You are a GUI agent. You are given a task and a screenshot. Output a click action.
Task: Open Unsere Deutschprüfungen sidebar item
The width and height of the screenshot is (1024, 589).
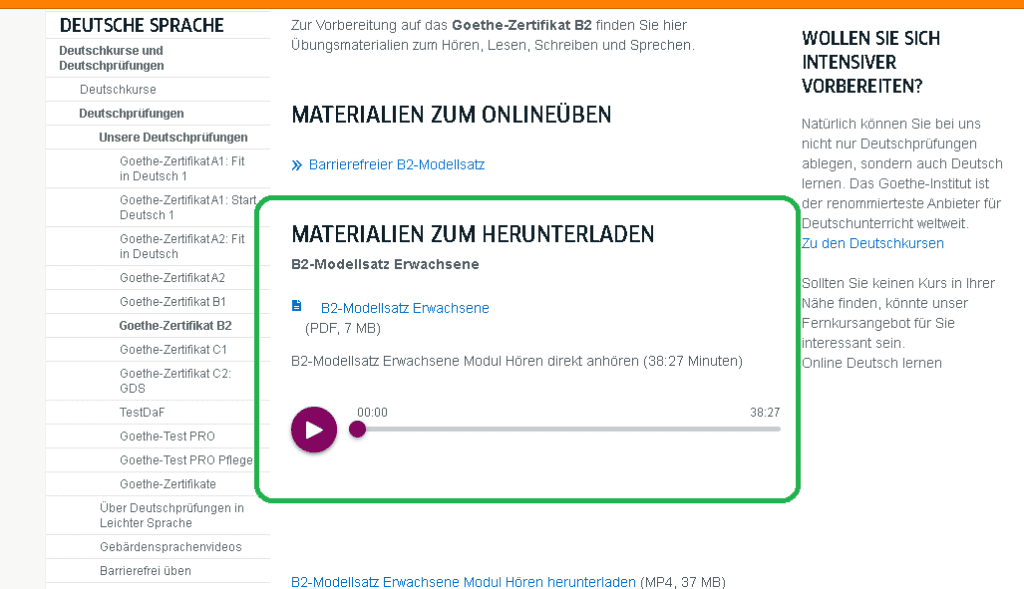173,137
